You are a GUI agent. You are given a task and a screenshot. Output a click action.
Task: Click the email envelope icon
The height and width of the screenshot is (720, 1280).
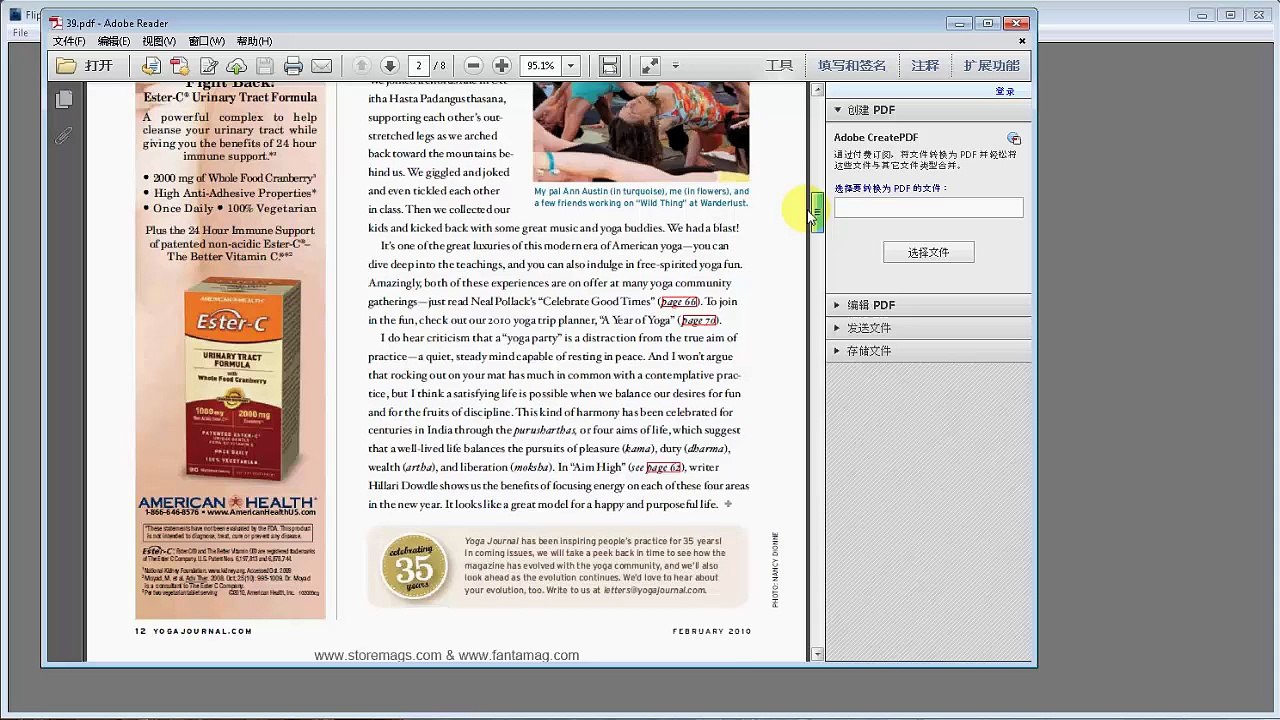[x=321, y=66]
